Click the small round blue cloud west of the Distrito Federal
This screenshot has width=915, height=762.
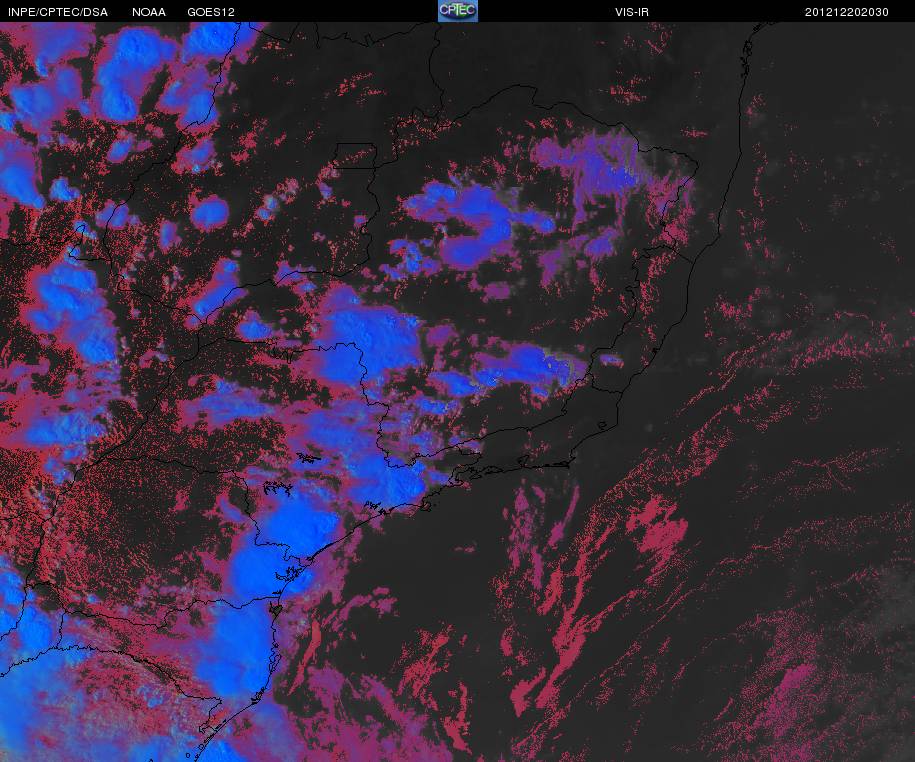point(209,212)
